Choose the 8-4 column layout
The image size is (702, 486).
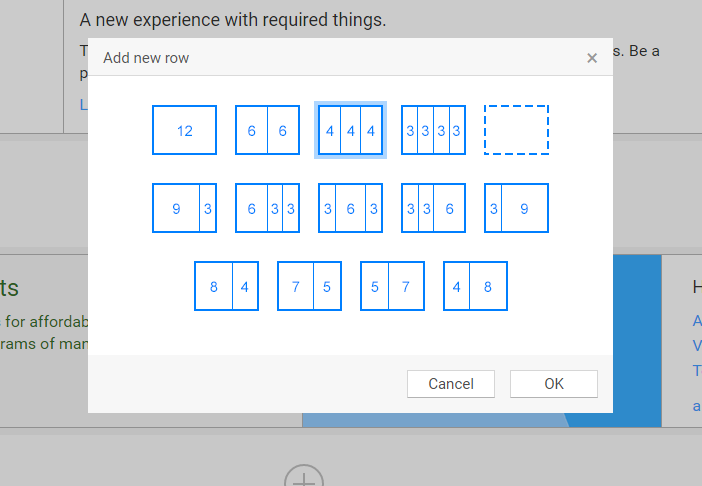[226, 286]
